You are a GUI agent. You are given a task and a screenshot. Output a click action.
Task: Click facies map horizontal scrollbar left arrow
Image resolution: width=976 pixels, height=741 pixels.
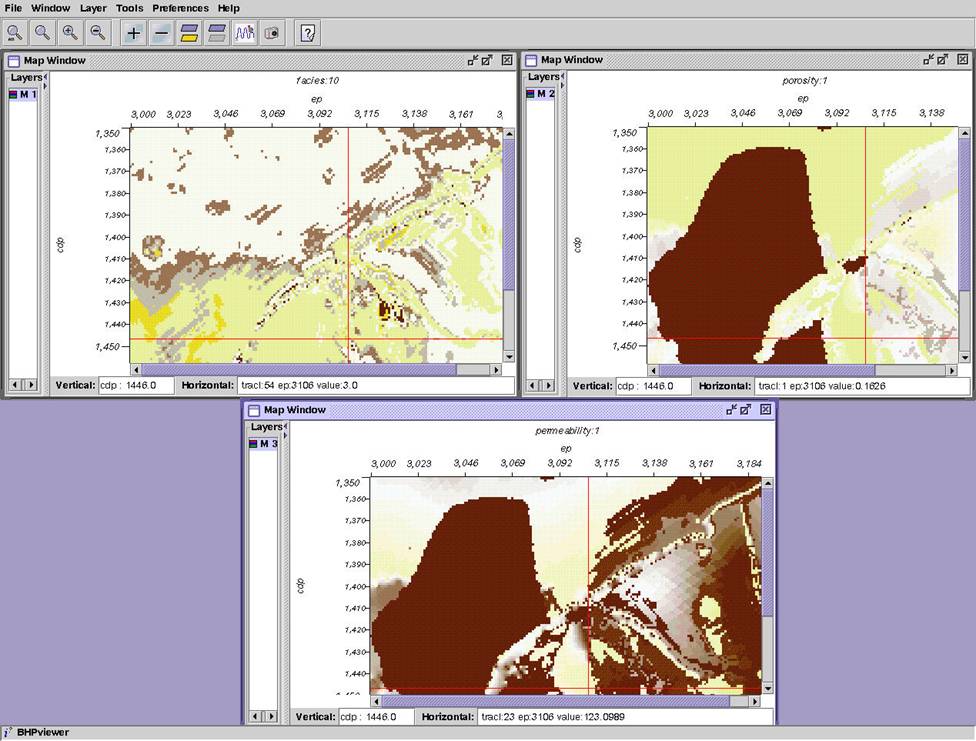[136, 369]
